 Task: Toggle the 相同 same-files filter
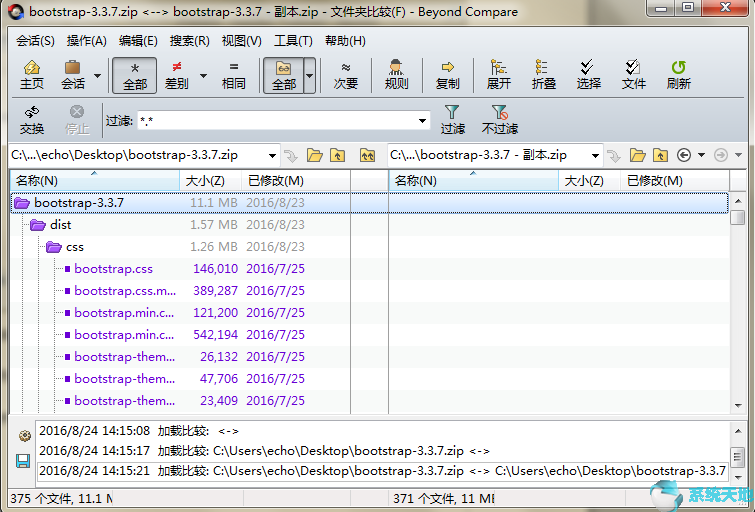coord(234,75)
